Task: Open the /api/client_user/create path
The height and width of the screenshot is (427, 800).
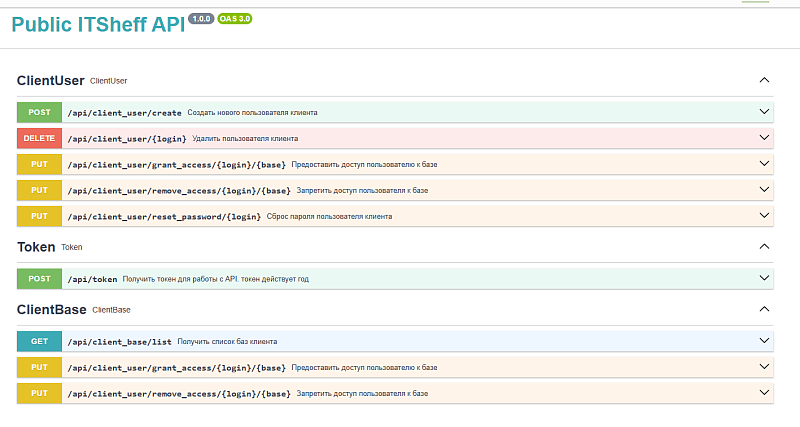Action: click(x=124, y=113)
